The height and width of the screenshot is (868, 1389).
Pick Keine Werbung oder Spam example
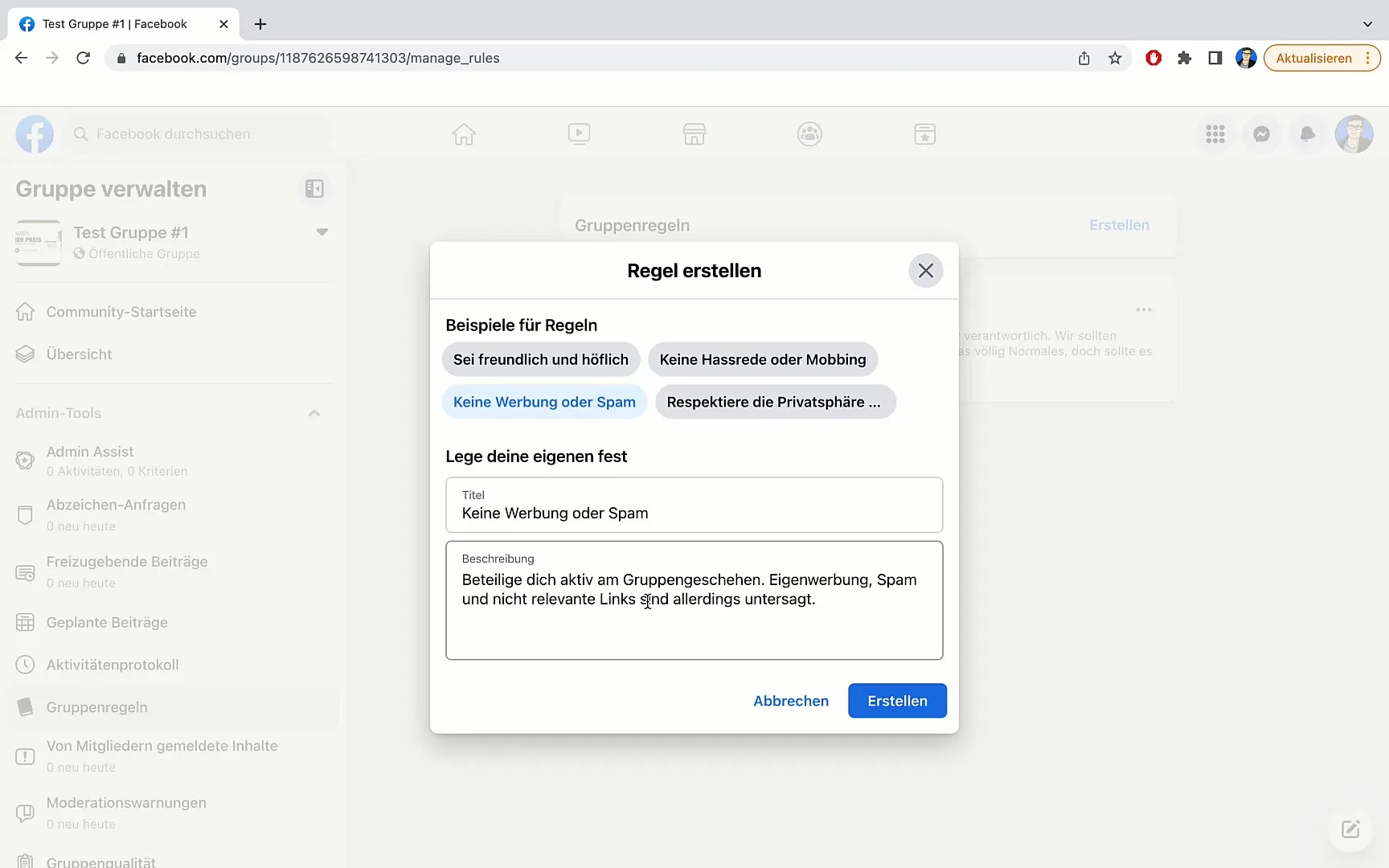544,402
